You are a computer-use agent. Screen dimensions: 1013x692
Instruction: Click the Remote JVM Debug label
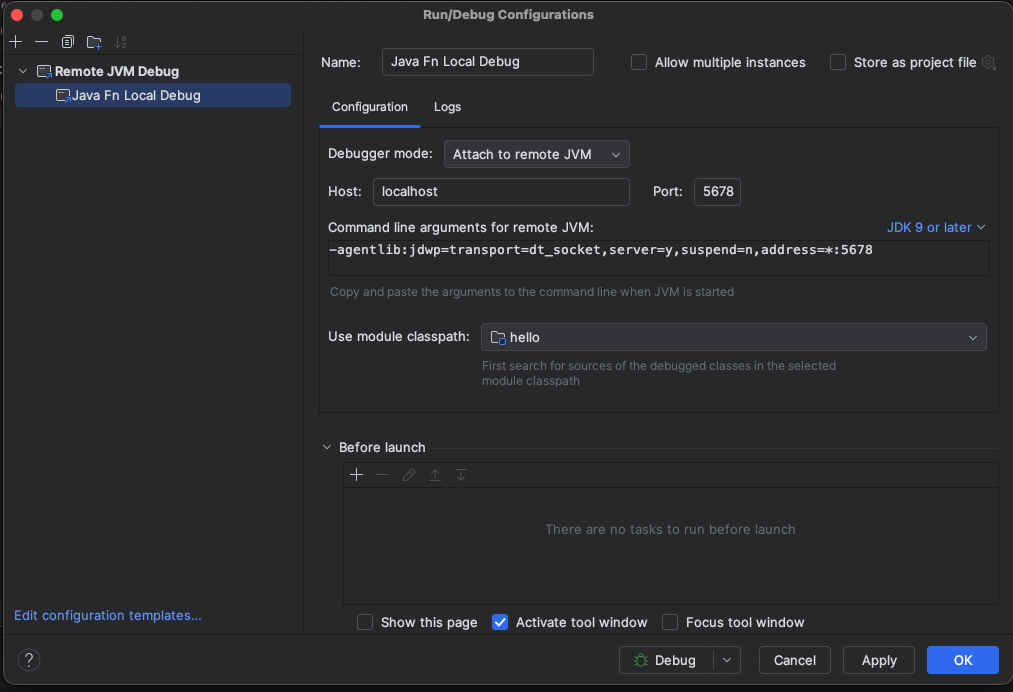(x=117, y=71)
